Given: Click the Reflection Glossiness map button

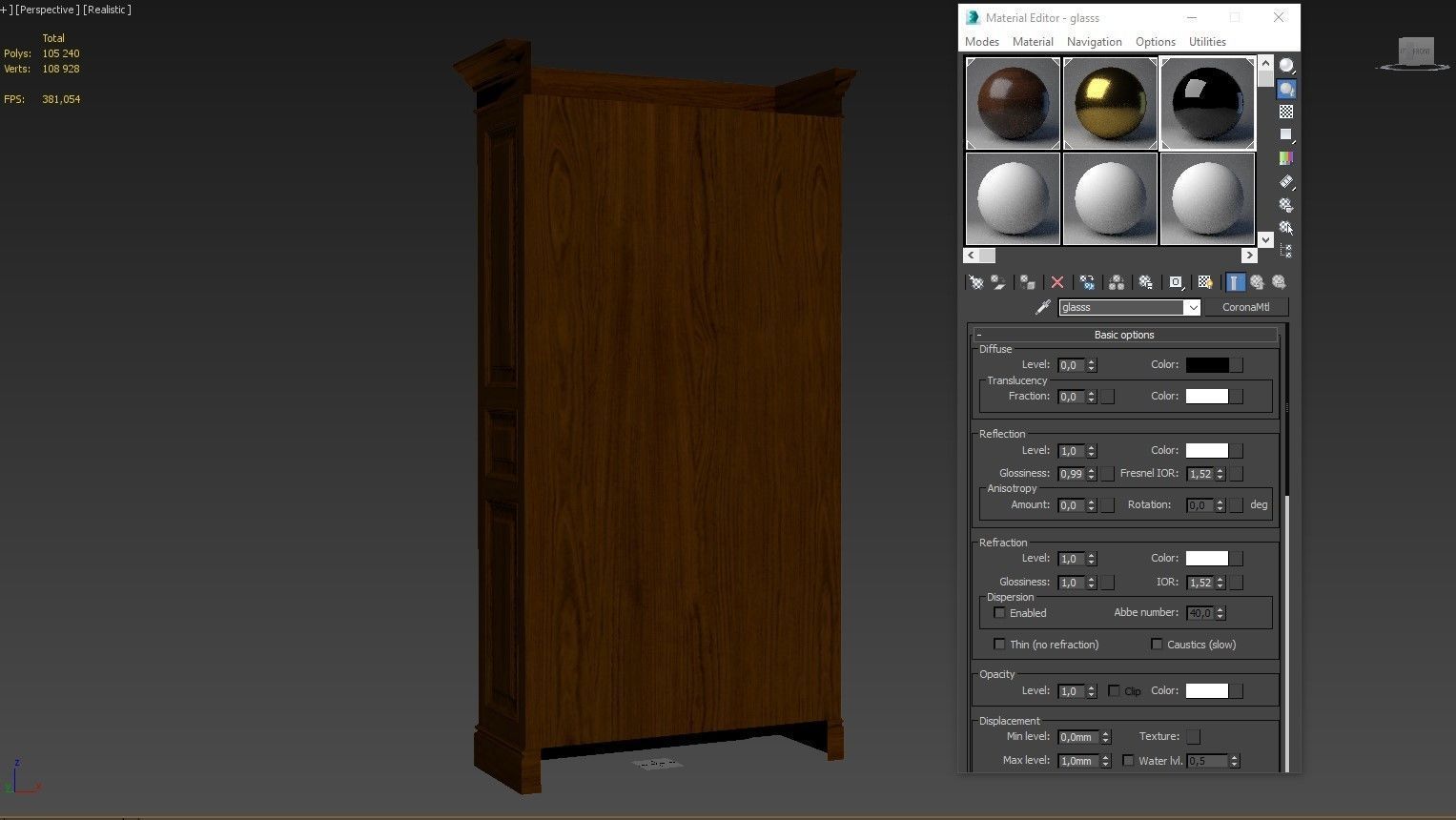Looking at the screenshot, I should pos(1107,474).
